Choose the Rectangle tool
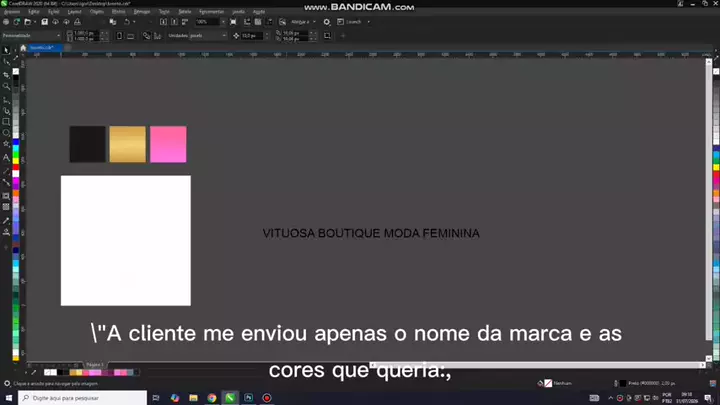 [x=6, y=122]
